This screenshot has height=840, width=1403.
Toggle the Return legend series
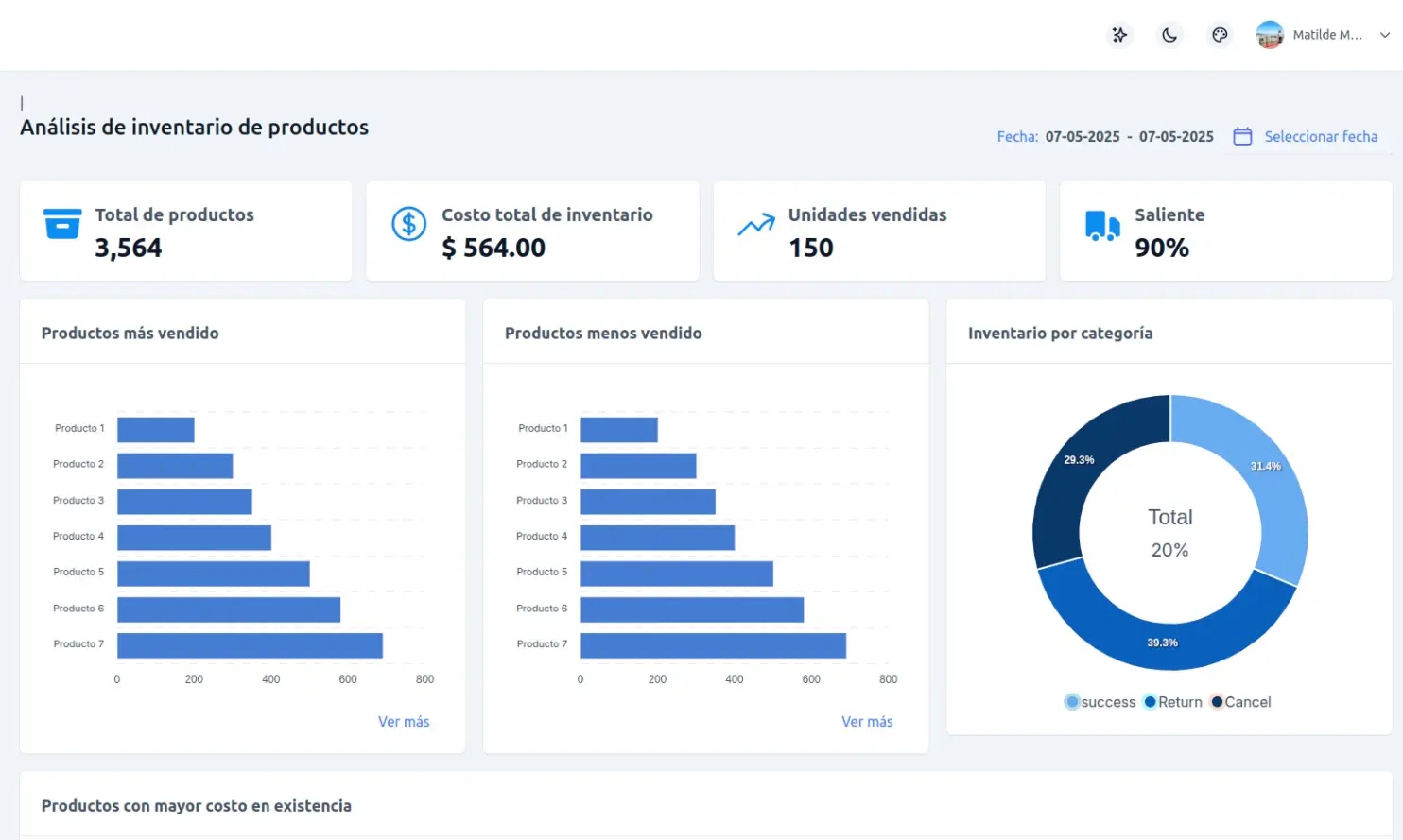1173,702
